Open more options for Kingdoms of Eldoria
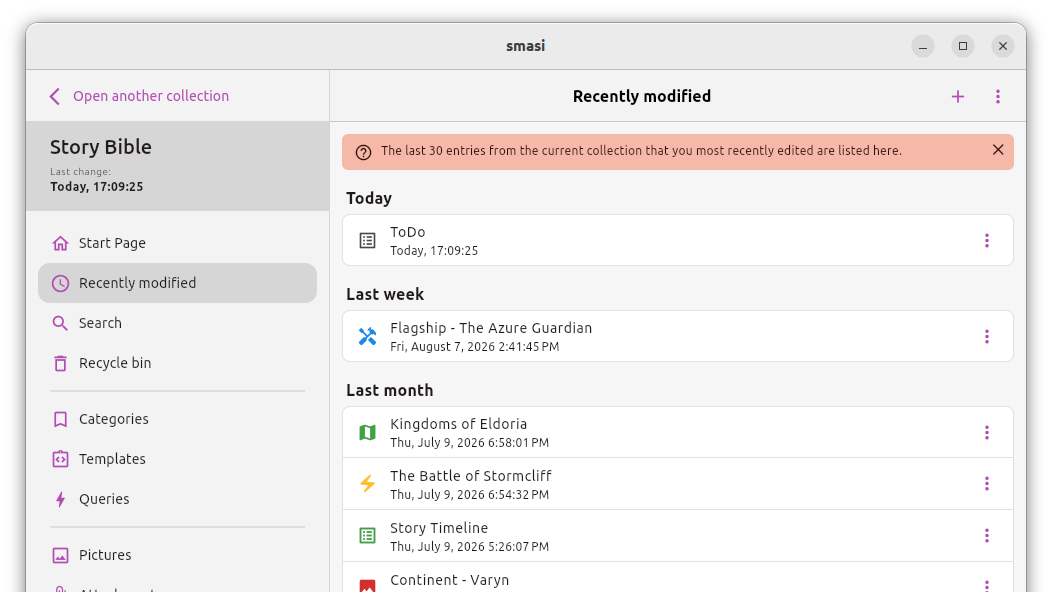The image size is (1052, 592). coord(987,433)
